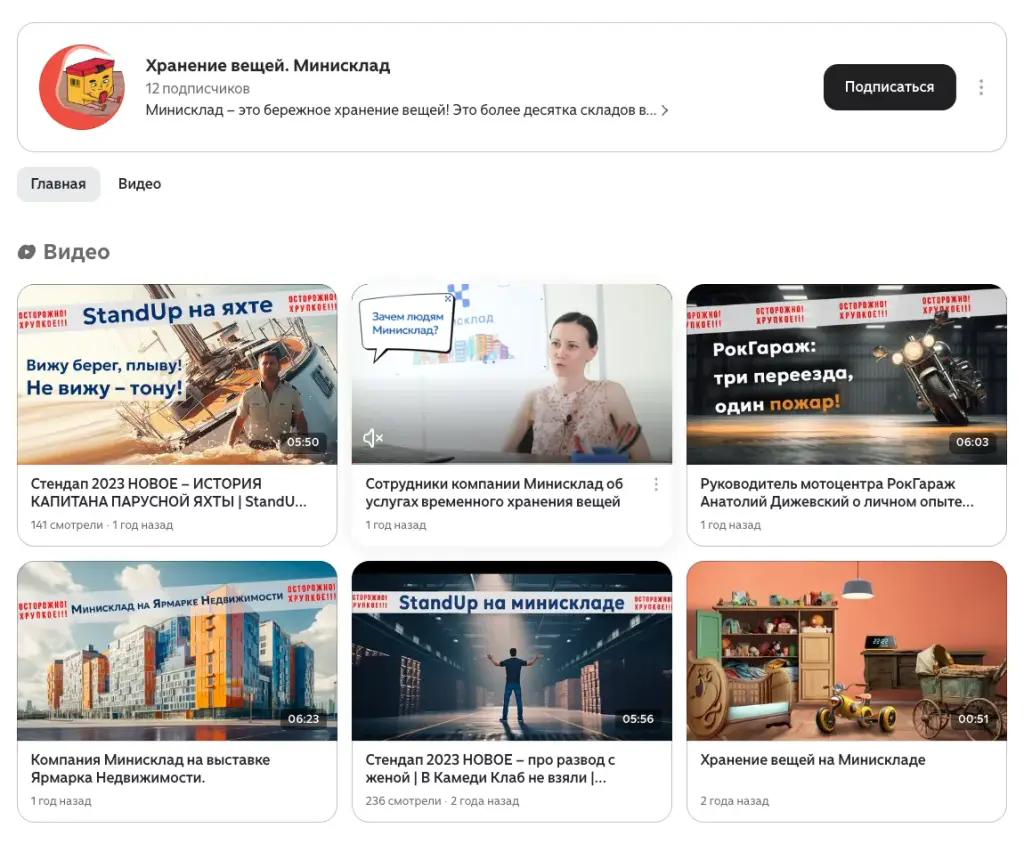
Task: Switch to the Главная tab
Action: click(58, 184)
